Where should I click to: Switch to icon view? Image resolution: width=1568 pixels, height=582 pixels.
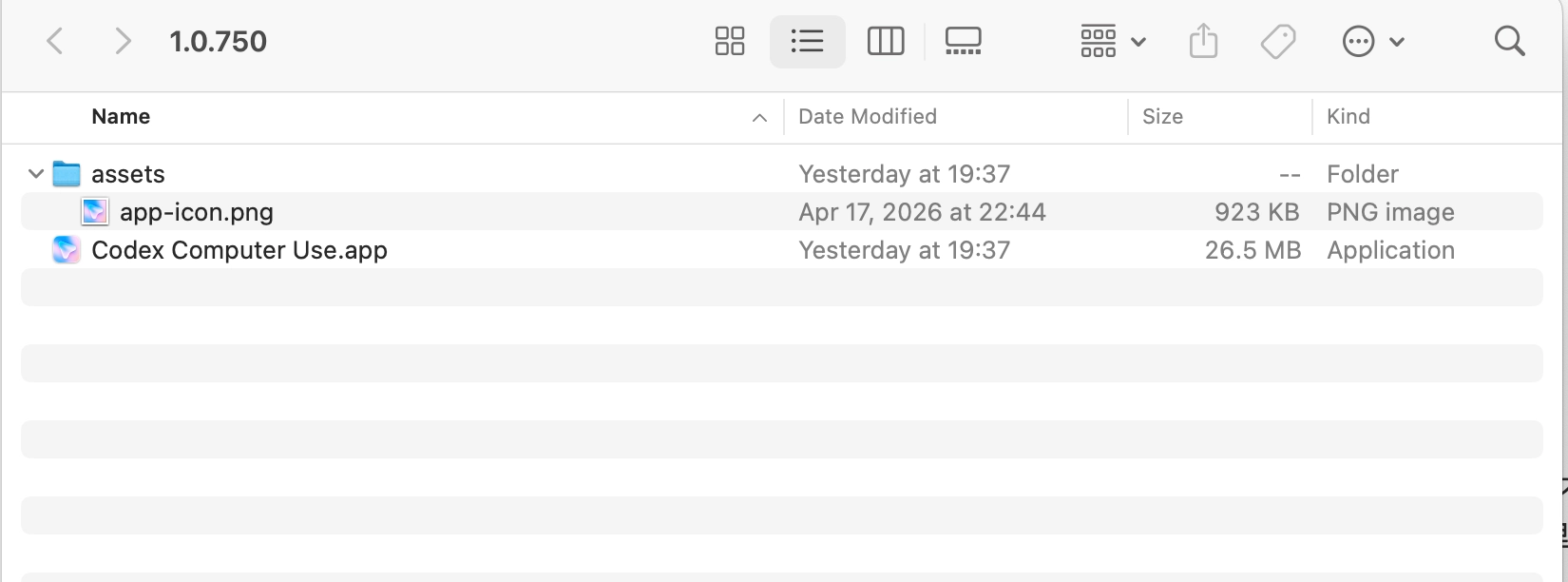pyautogui.click(x=729, y=41)
